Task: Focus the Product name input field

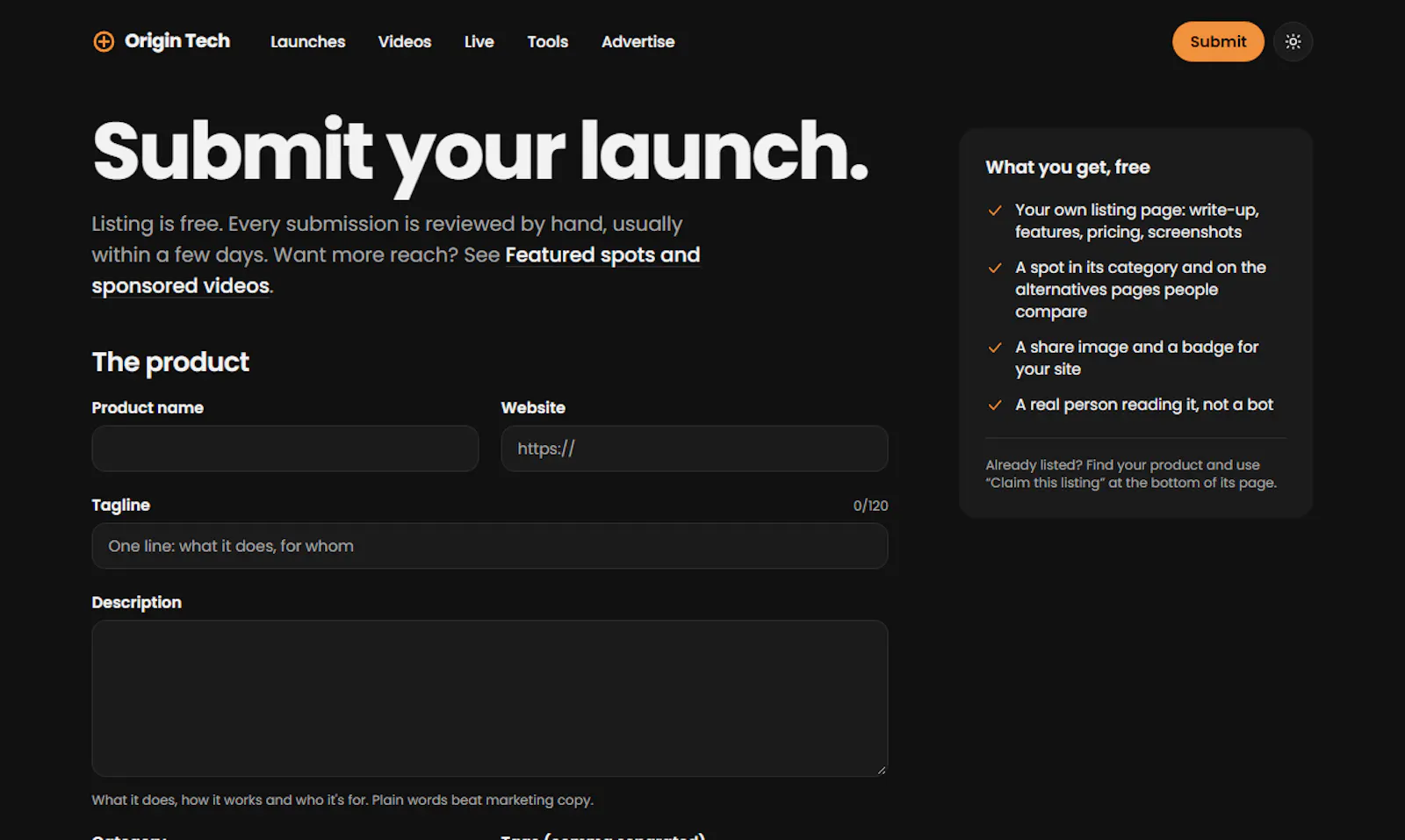Action: click(x=285, y=449)
